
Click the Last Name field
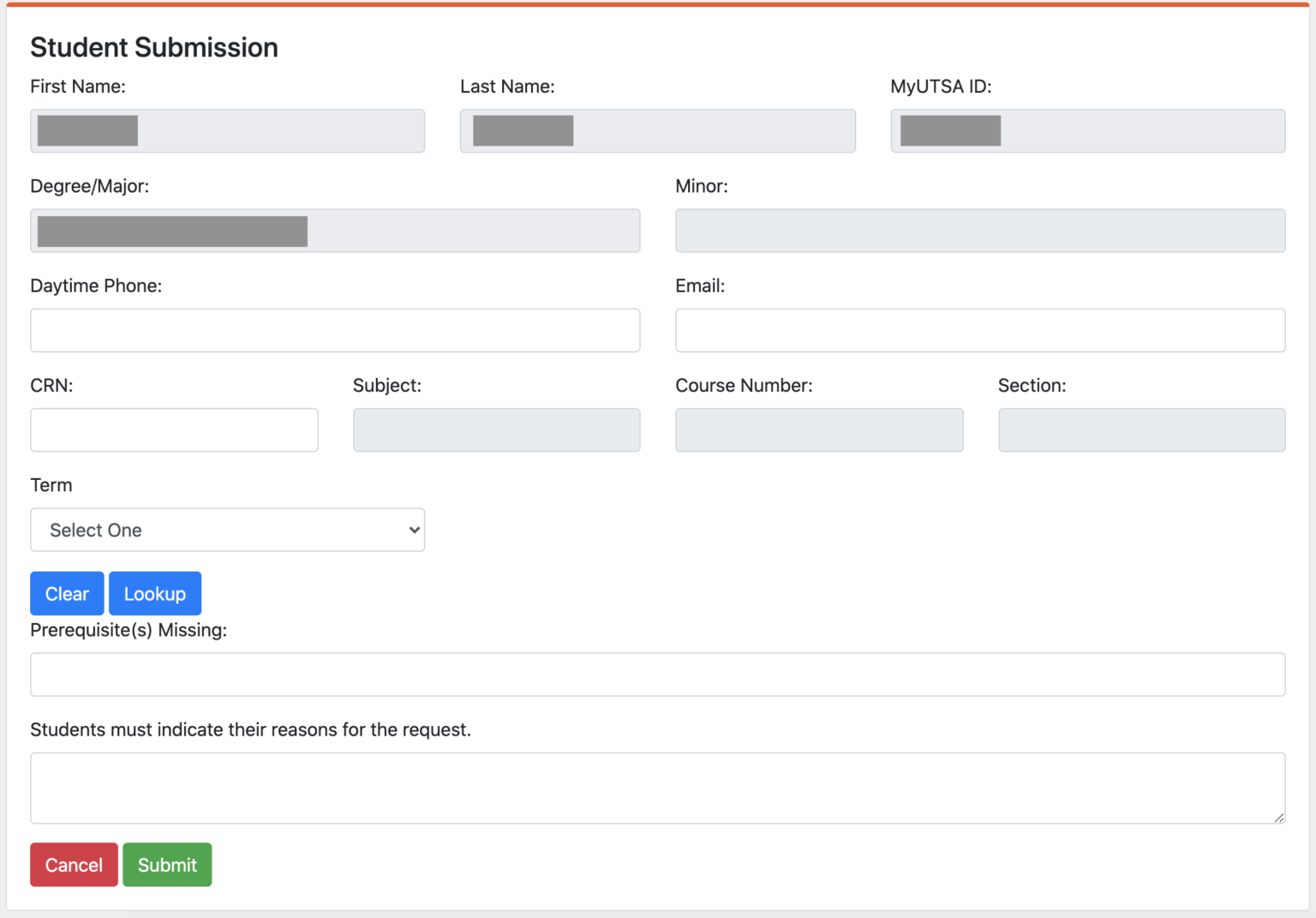(x=657, y=131)
